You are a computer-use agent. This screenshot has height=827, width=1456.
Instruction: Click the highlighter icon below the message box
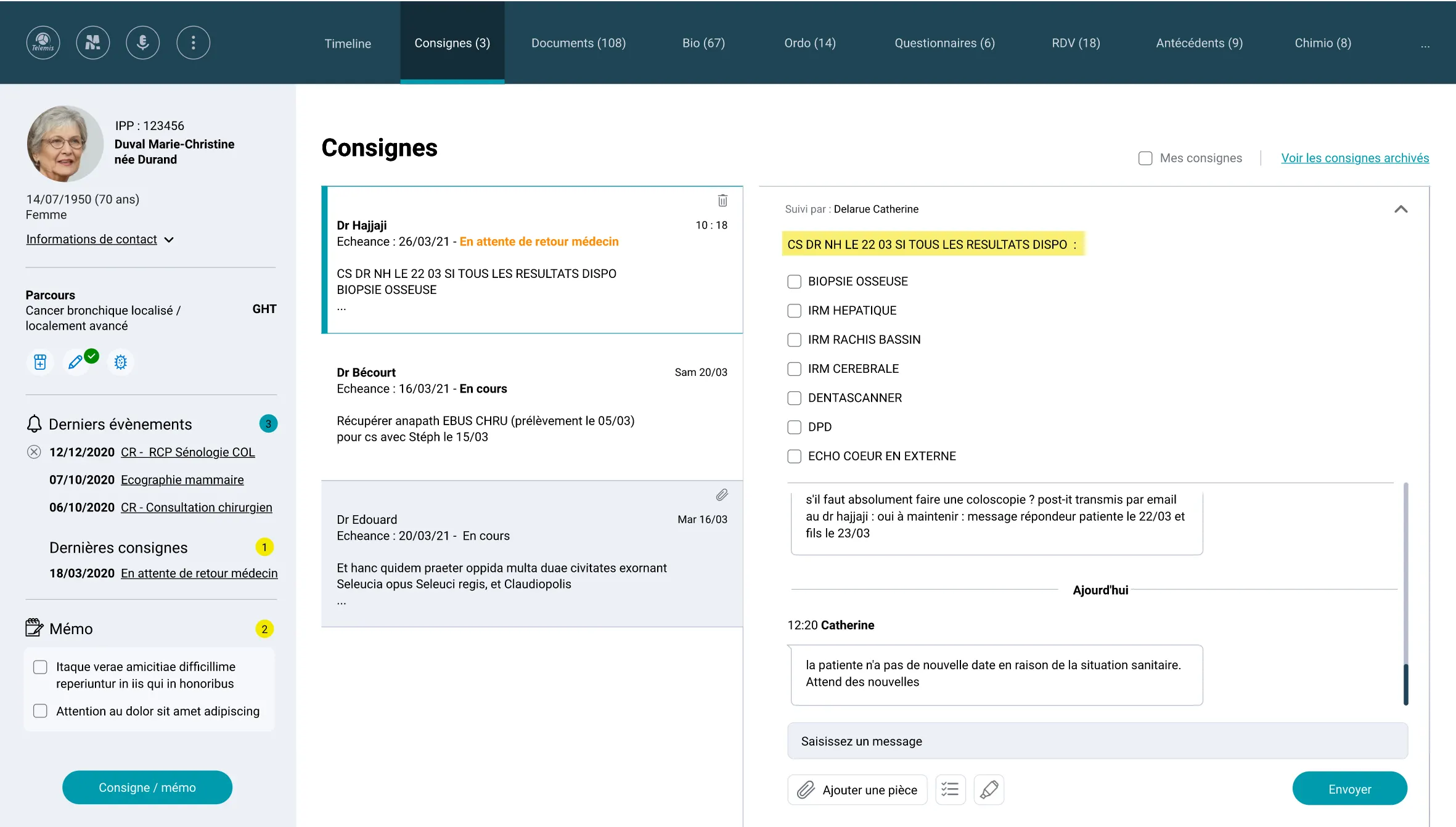click(989, 789)
